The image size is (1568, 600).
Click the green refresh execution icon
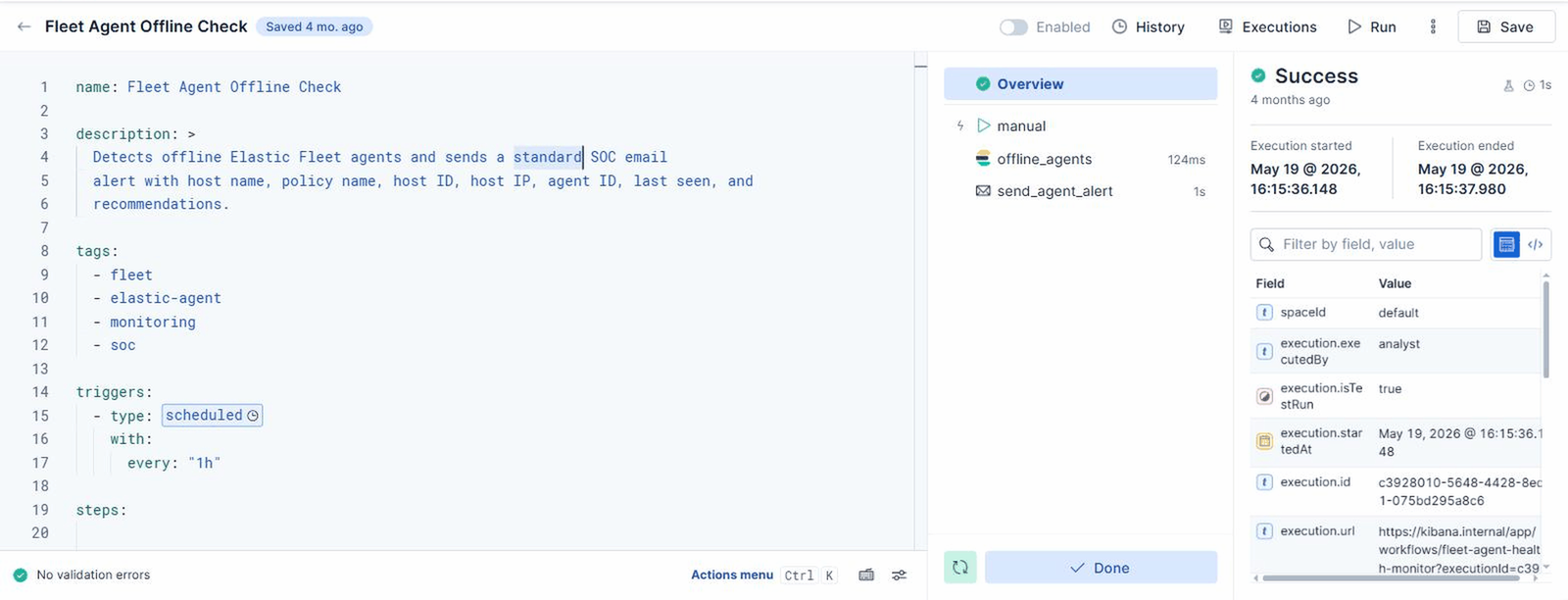(960, 568)
